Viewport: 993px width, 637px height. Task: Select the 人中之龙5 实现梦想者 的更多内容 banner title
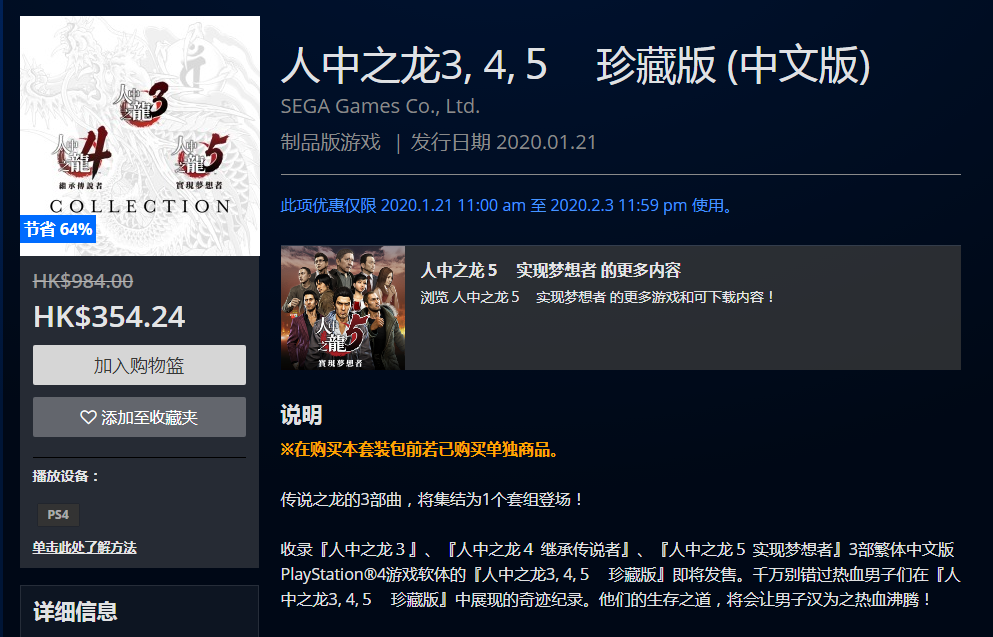pos(550,271)
